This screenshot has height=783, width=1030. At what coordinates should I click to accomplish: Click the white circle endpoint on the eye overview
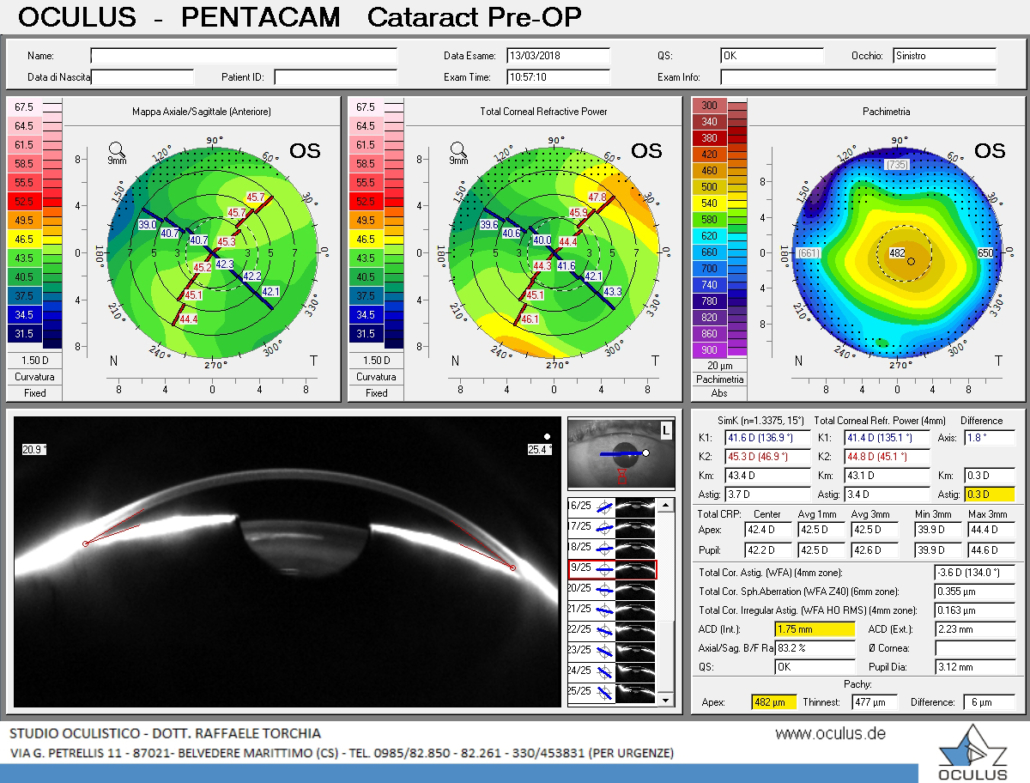646,453
